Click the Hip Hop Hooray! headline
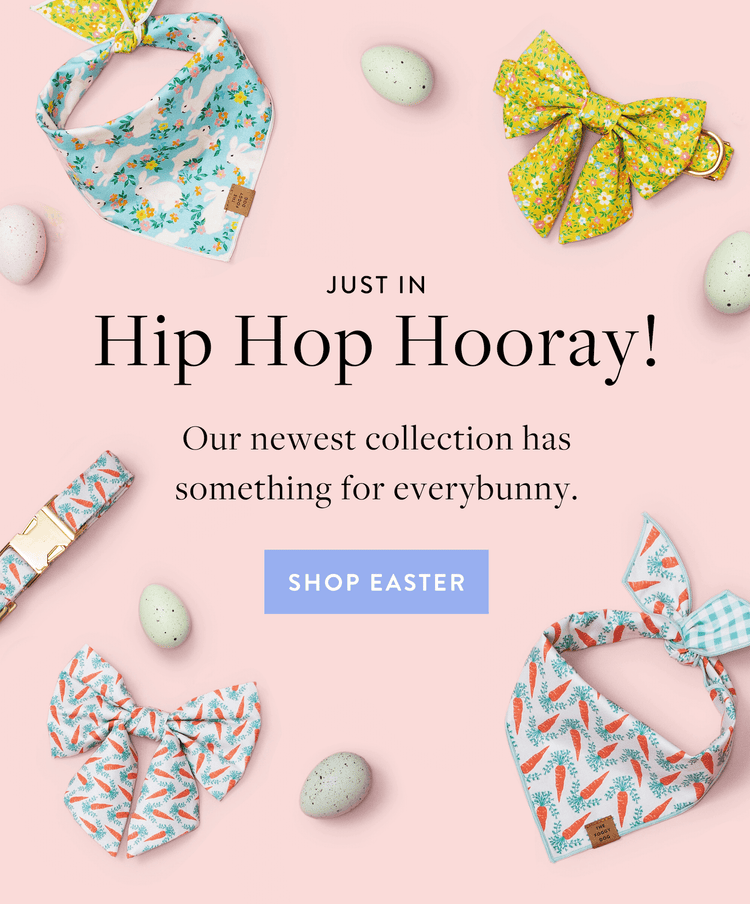 (x=376, y=344)
